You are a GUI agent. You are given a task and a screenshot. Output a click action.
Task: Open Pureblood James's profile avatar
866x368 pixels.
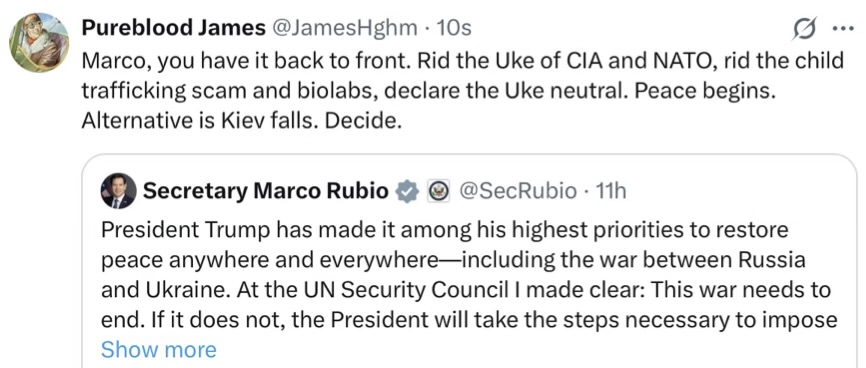[39, 43]
